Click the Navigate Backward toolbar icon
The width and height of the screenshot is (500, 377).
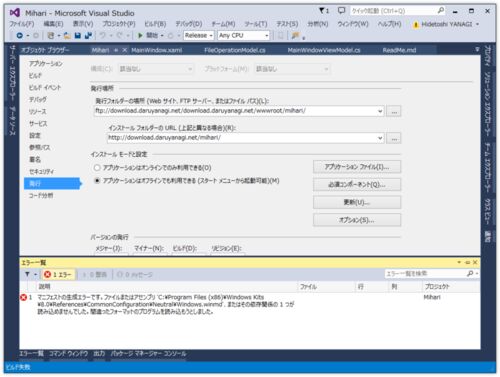tap(20, 35)
